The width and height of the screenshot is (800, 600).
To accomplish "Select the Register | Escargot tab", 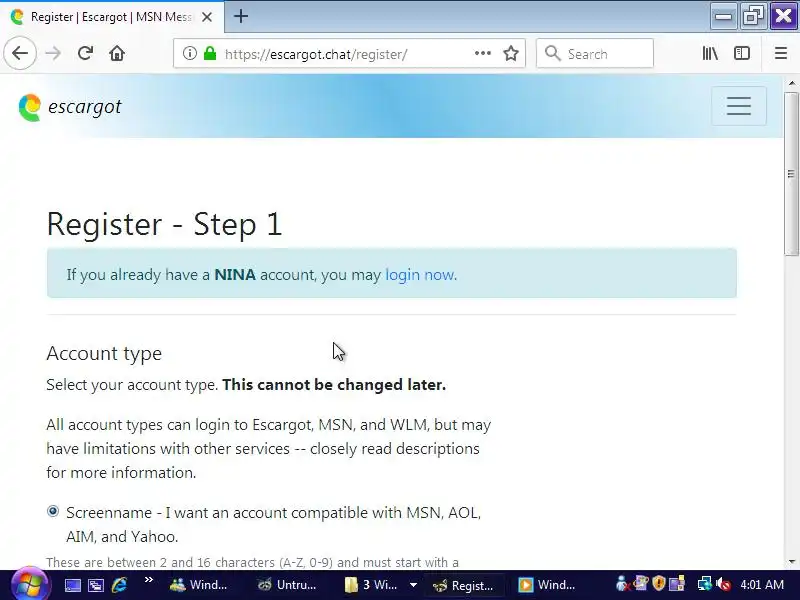I will (112, 17).
